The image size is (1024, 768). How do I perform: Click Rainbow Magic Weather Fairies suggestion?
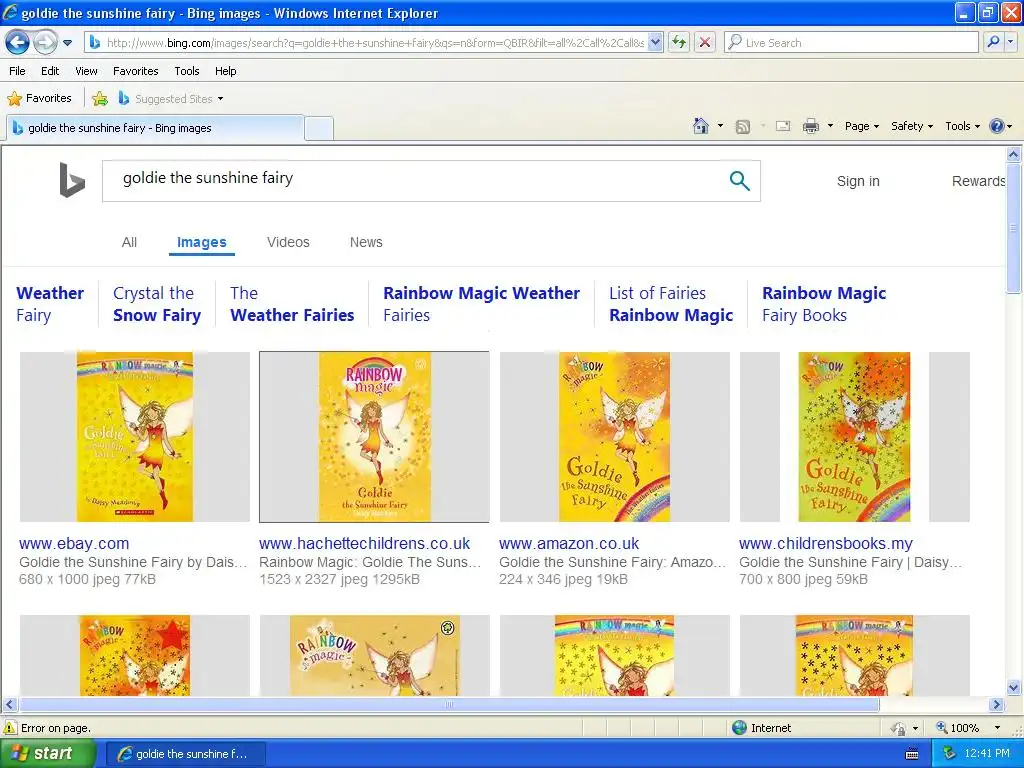point(481,304)
